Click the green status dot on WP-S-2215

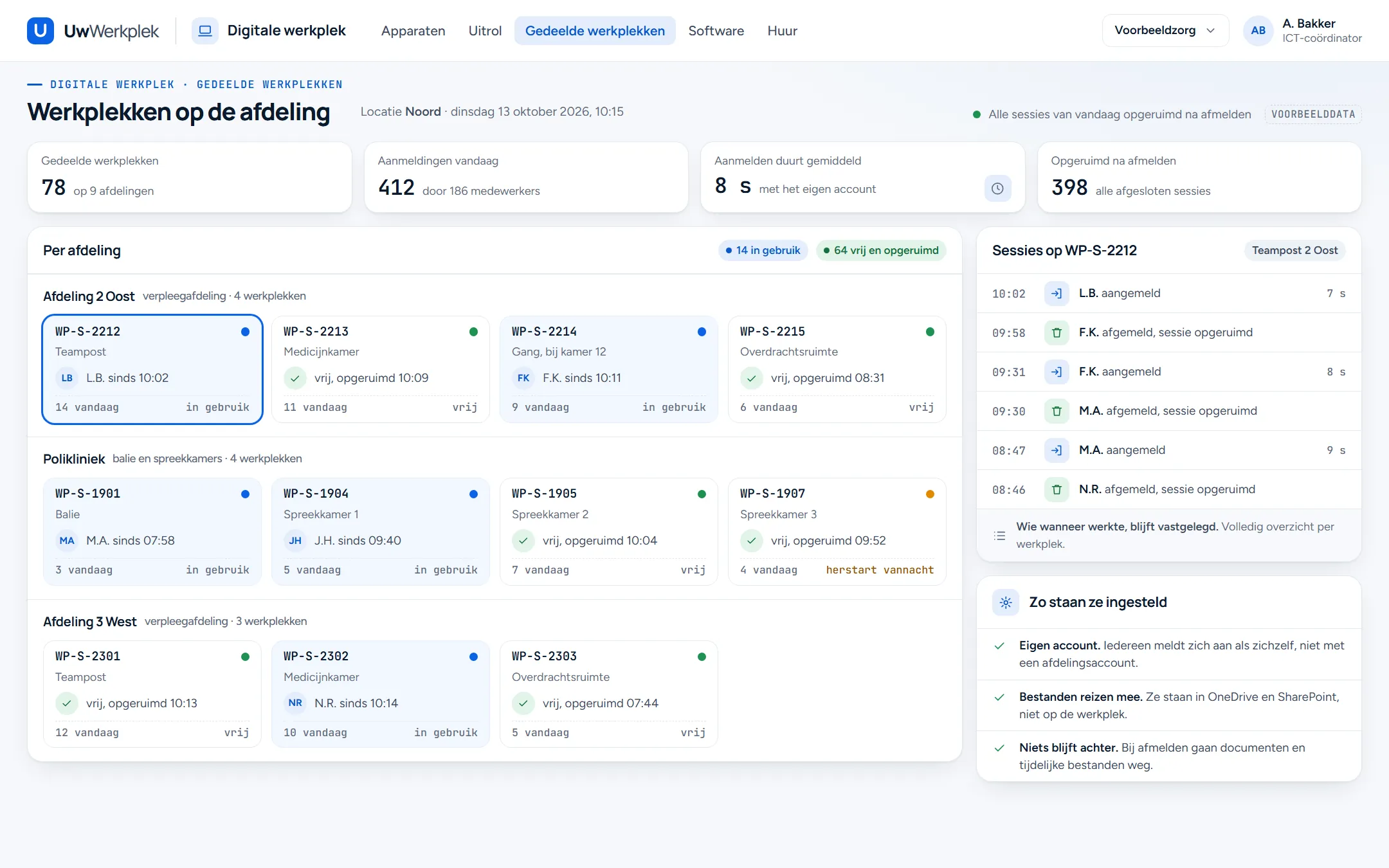(x=930, y=332)
